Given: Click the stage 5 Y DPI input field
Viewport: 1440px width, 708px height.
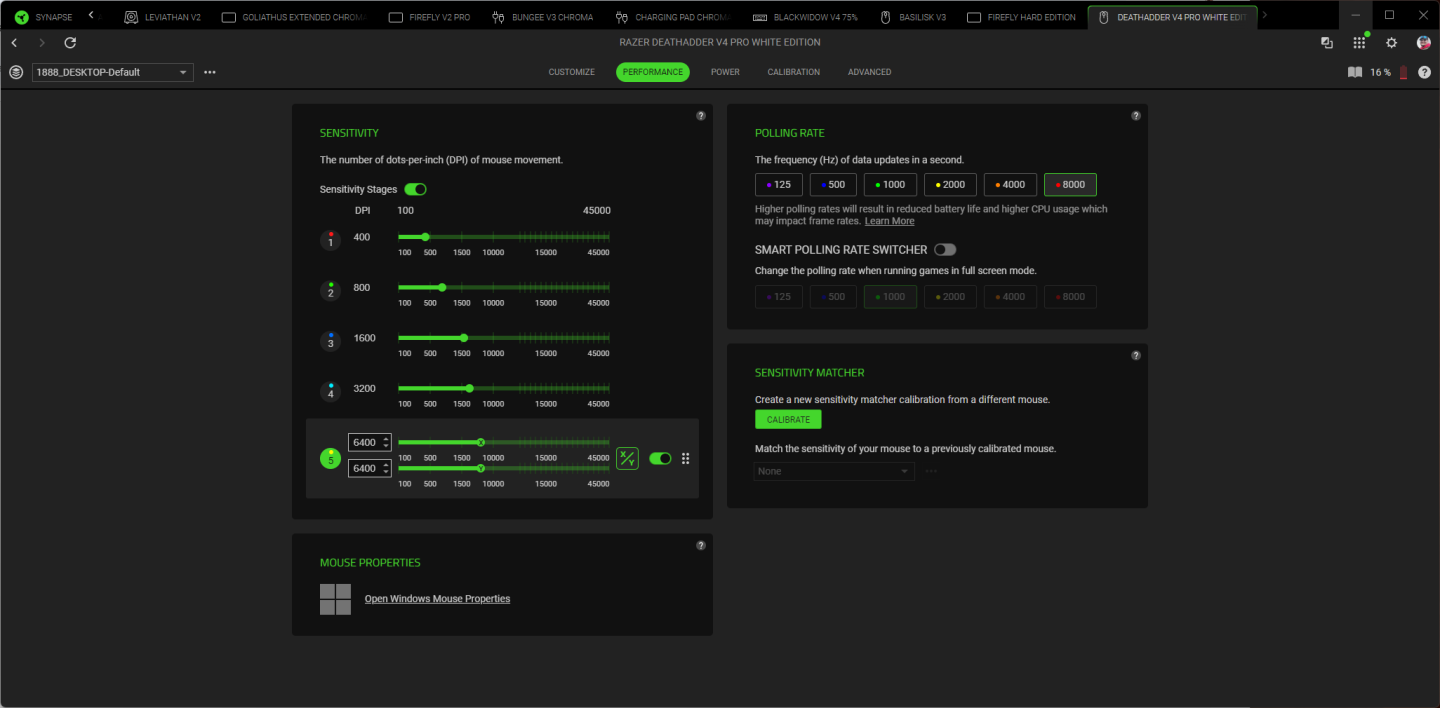Looking at the screenshot, I should [x=369, y=468].
